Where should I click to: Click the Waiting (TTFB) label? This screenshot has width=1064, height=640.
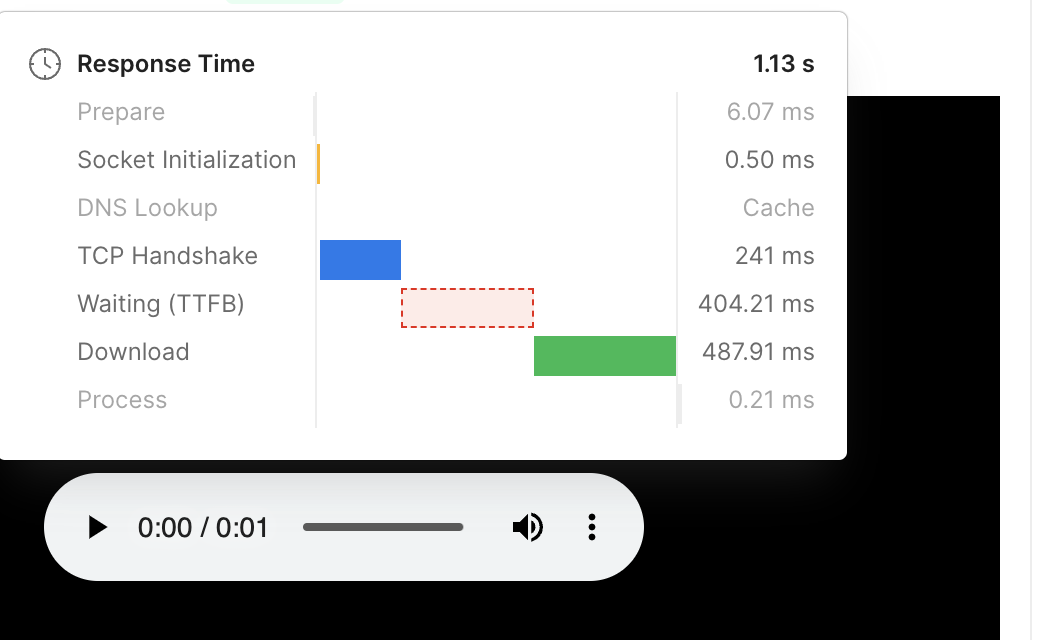161,304
